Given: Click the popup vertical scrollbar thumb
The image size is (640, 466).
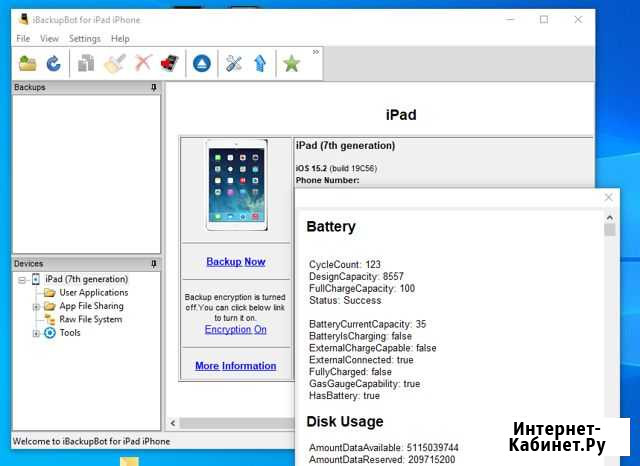Looking at the screenshot, I should [x=610, y=230].
